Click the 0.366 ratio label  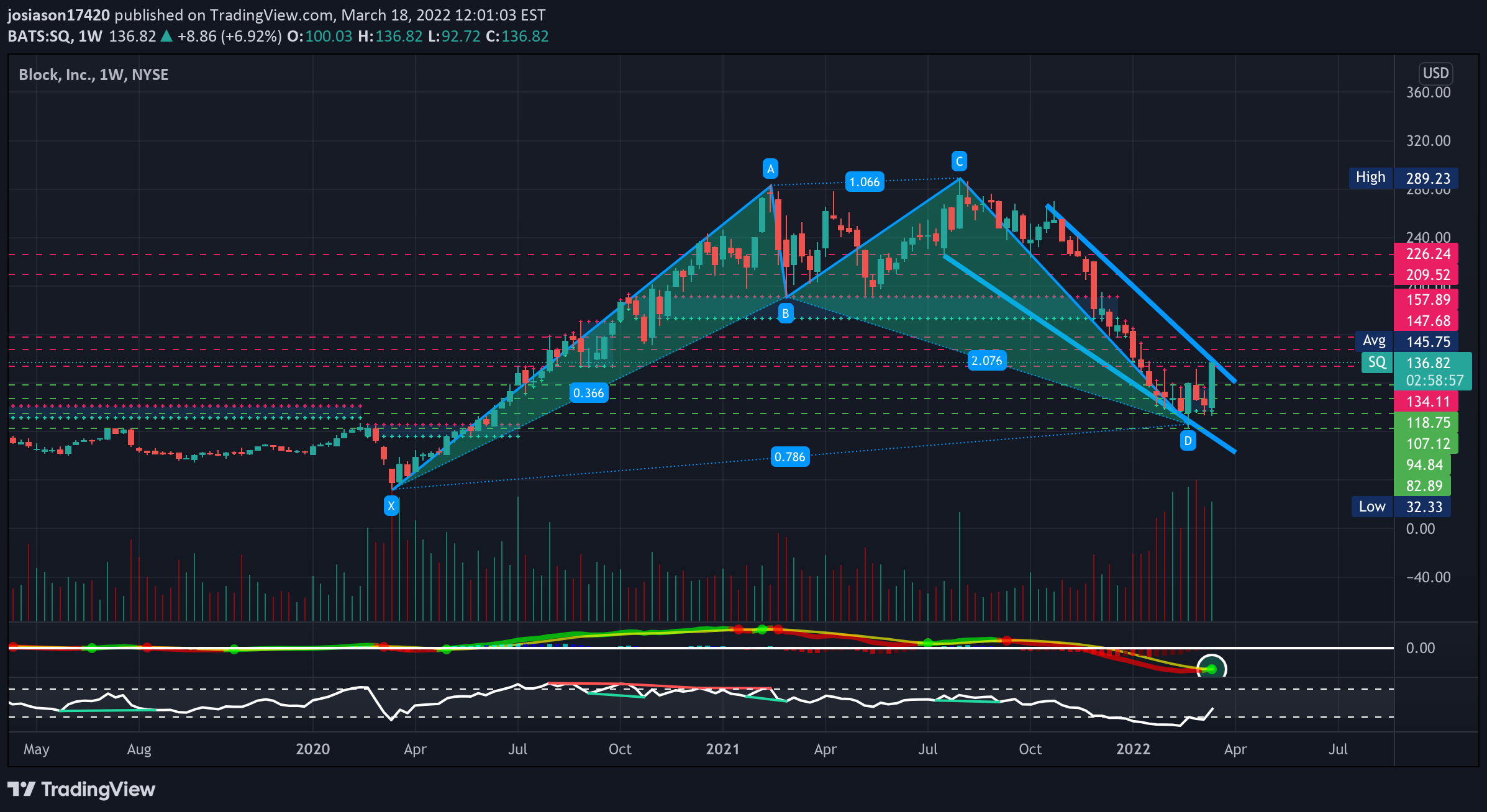(588, 393)
